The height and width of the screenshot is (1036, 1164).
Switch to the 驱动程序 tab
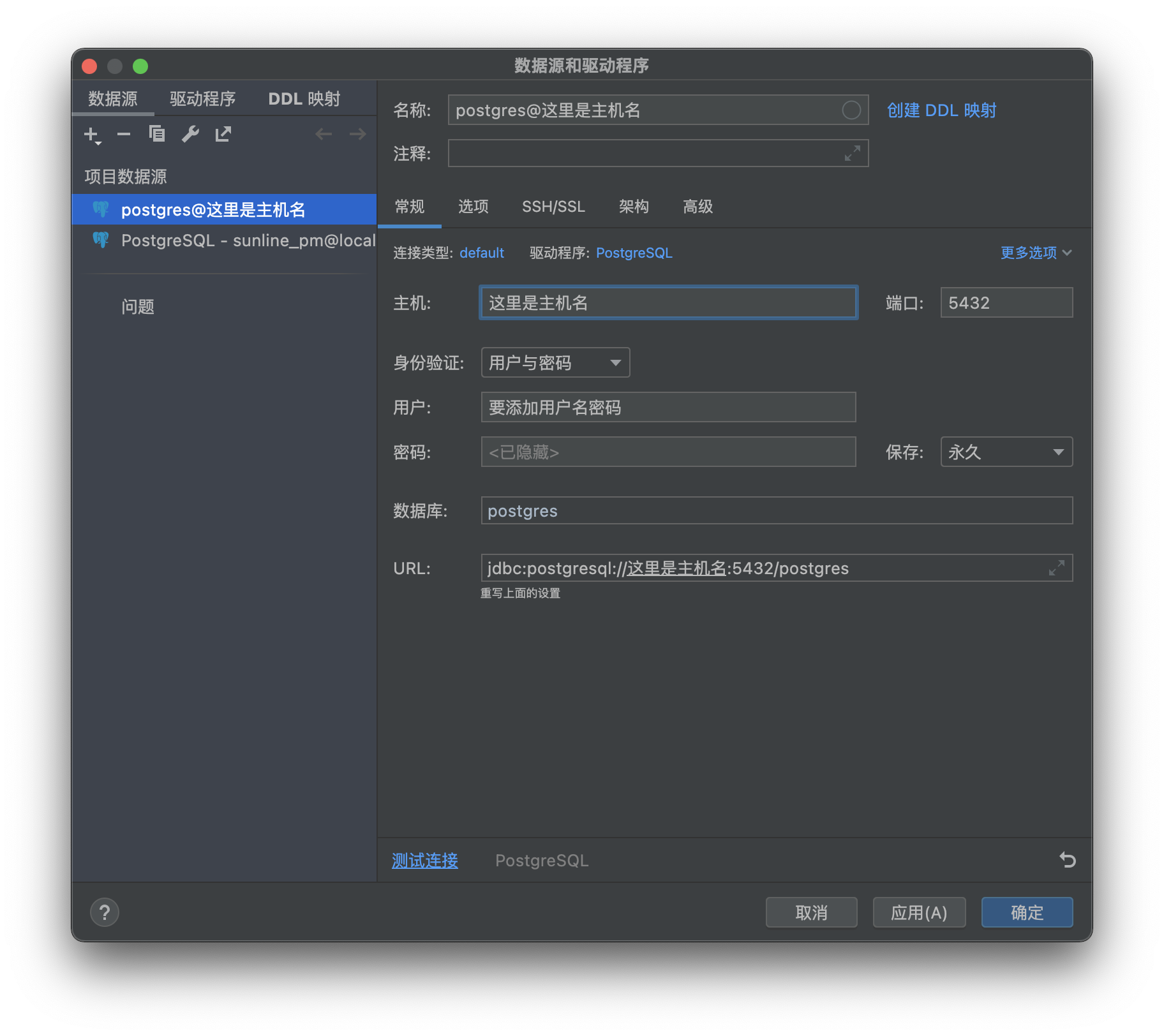click(x=202, y=98)
